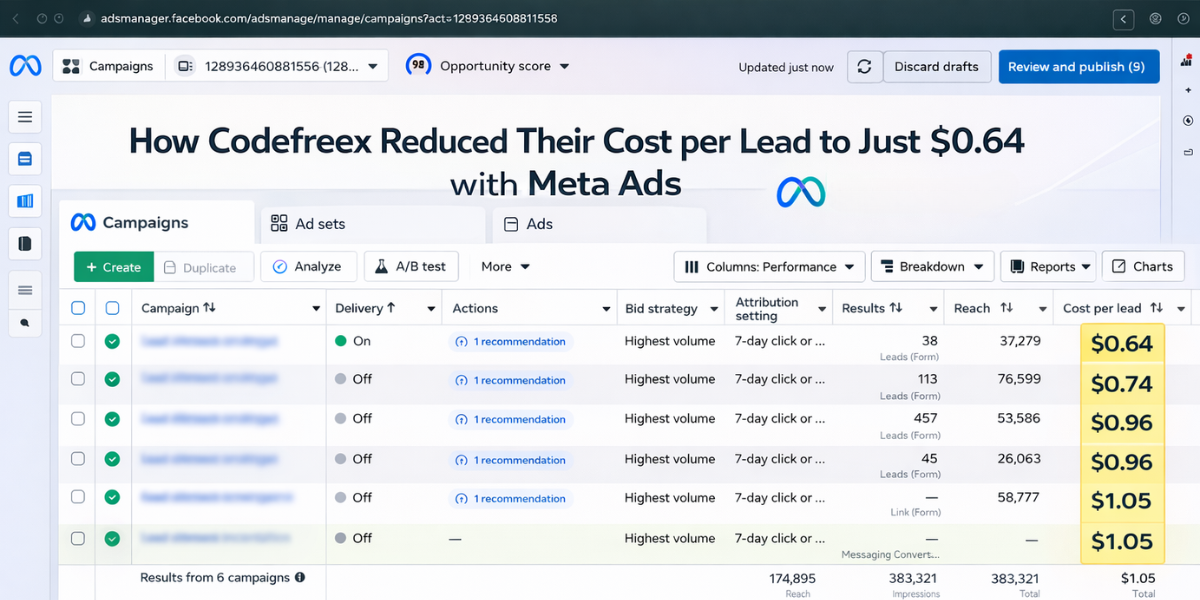
Task: Click the info icon beside Results from 6 campaigns
Action: click(x=300, y=578)
